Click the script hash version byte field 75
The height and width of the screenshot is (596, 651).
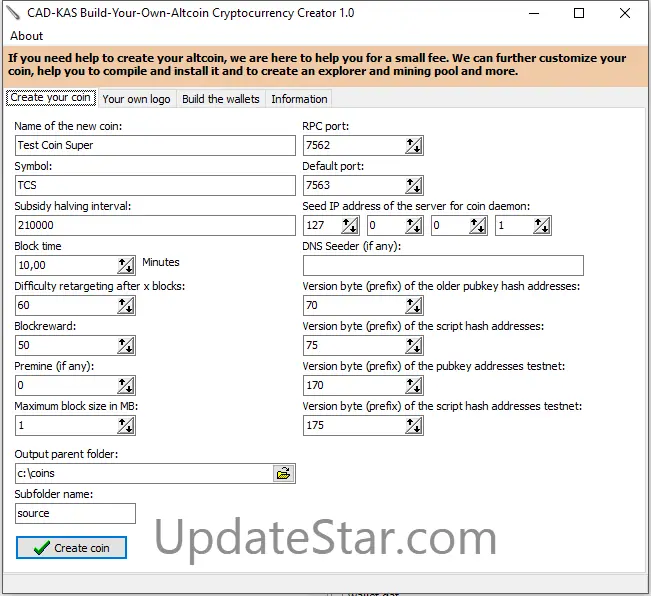point(354,345)
